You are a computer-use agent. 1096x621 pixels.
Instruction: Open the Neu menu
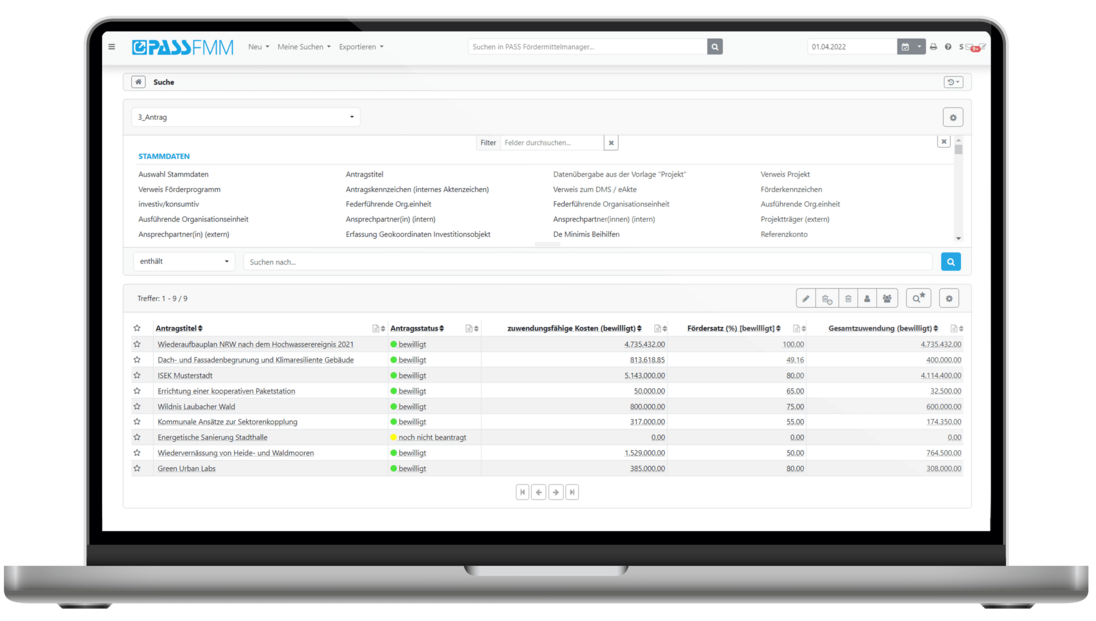tap(258, 47)
